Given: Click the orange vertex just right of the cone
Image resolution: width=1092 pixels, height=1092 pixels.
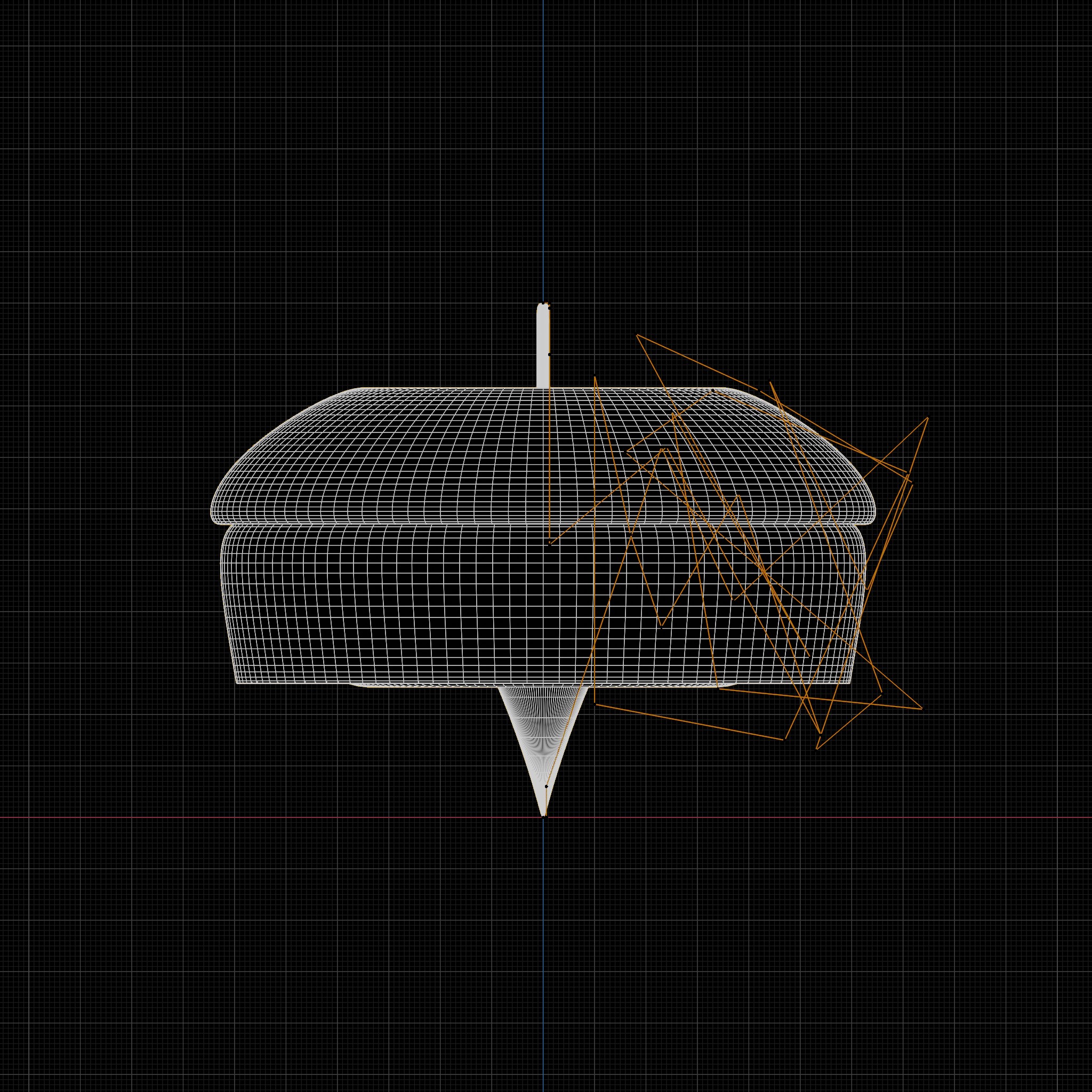Looking at the screenshot, I should [x=595, y=704].
